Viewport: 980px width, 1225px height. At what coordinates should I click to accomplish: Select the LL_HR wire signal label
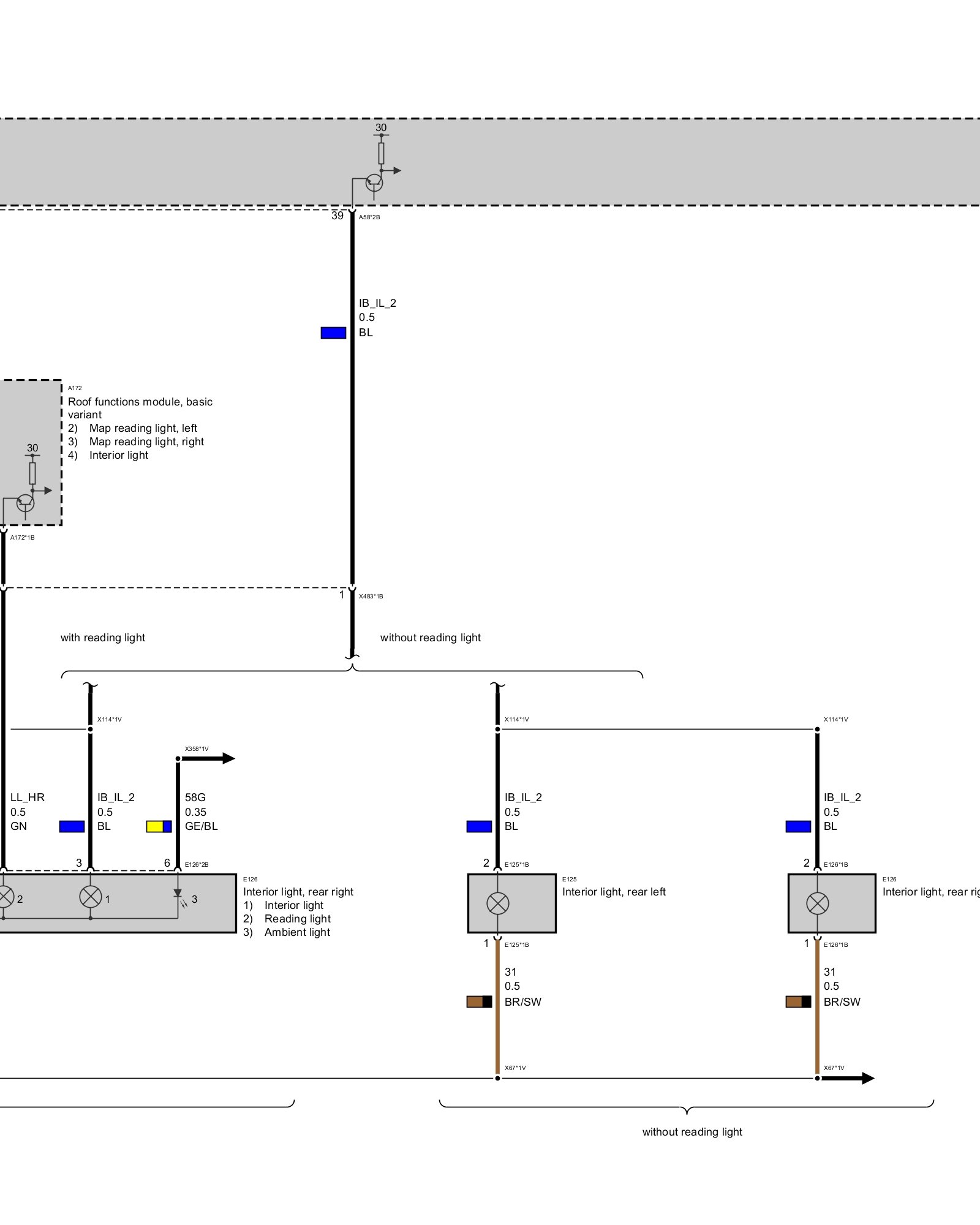point(28,797)
